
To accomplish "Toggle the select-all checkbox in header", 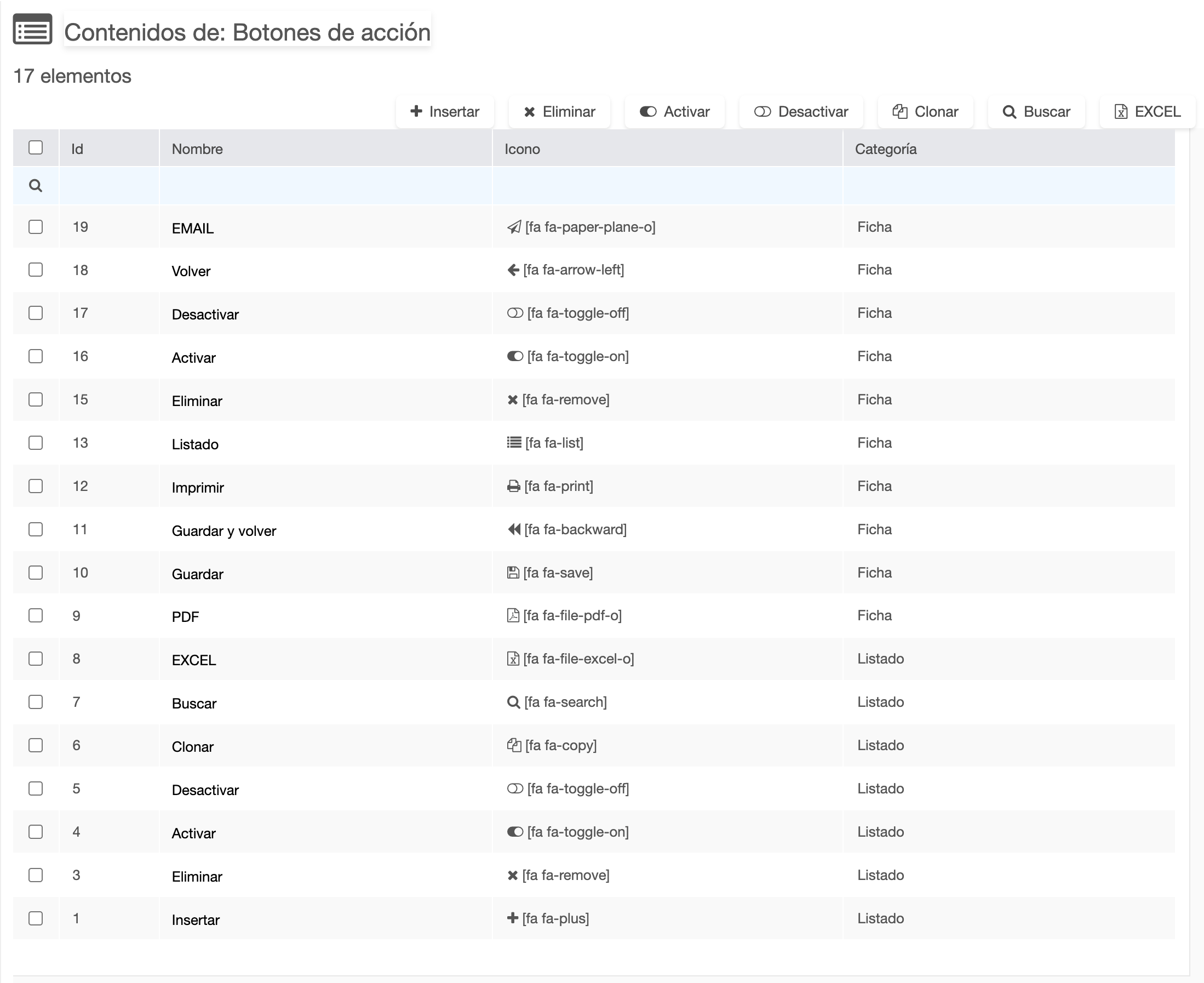I will 36,148.
